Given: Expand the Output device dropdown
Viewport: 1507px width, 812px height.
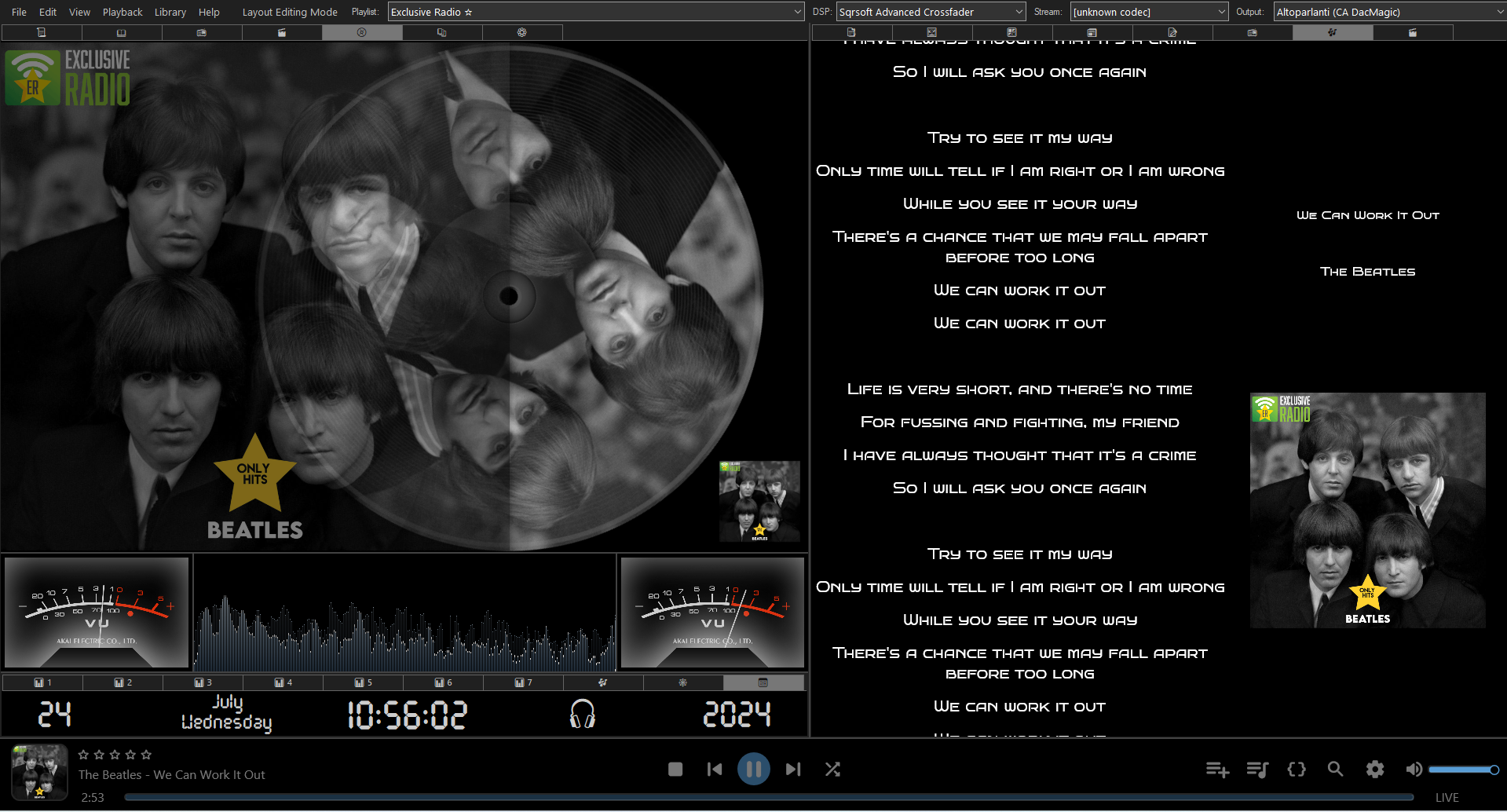Looking at the screenshot, I should point(1389,12).
